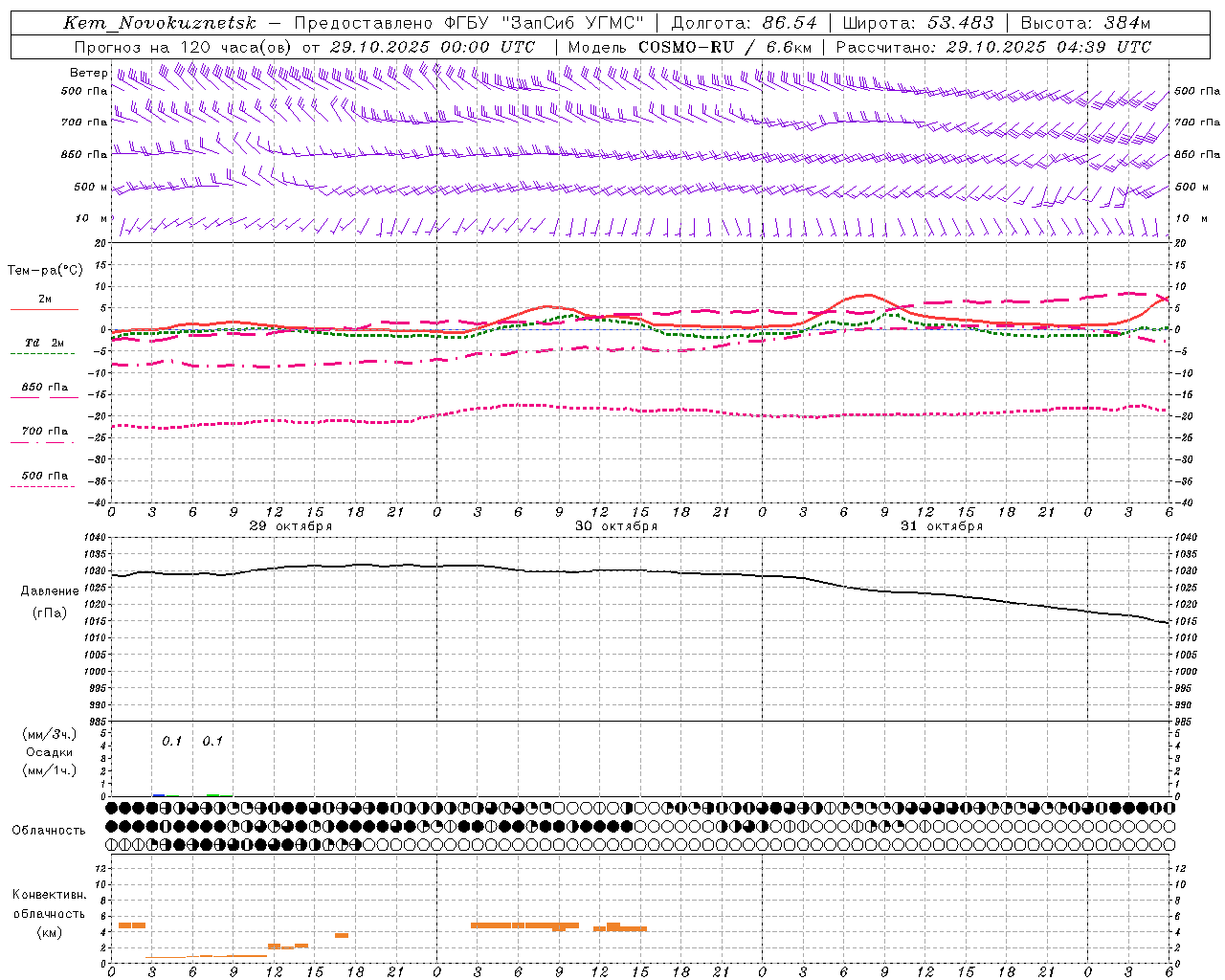Click the green precipitation bar at hour 6

[x=213, y=794]
